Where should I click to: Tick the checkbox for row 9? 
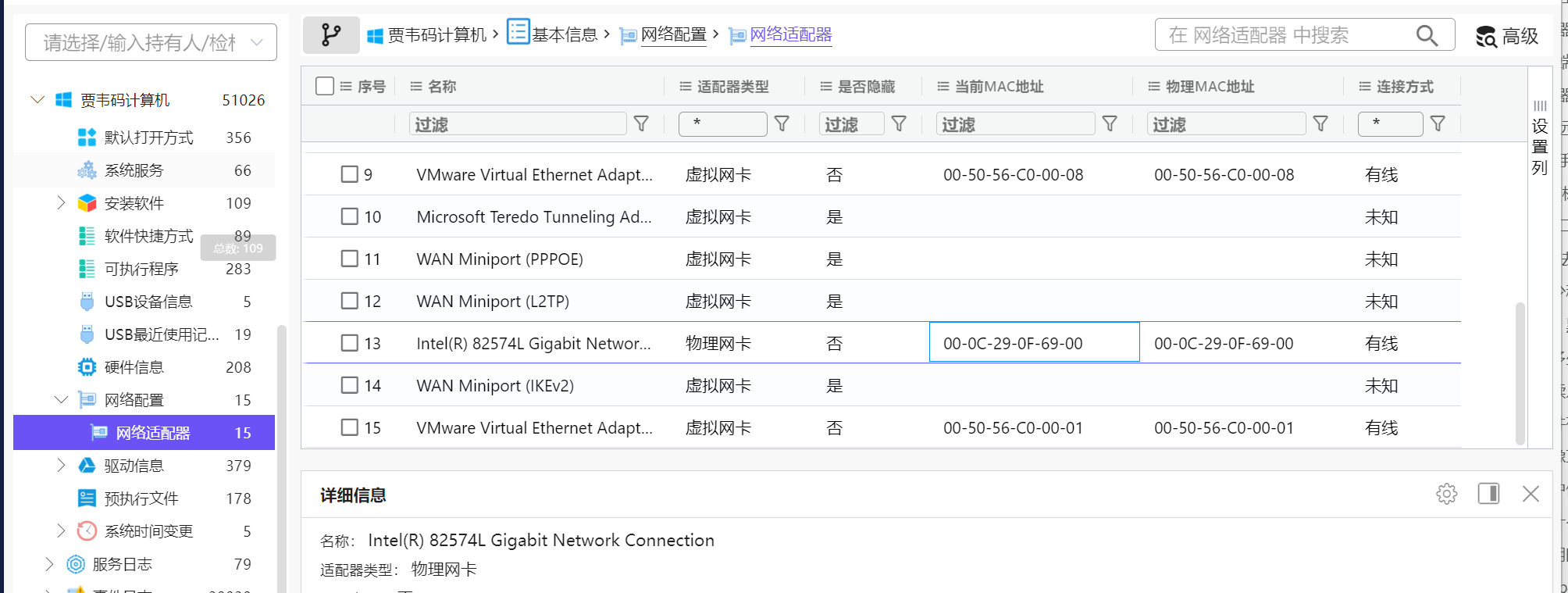(349, 174)
